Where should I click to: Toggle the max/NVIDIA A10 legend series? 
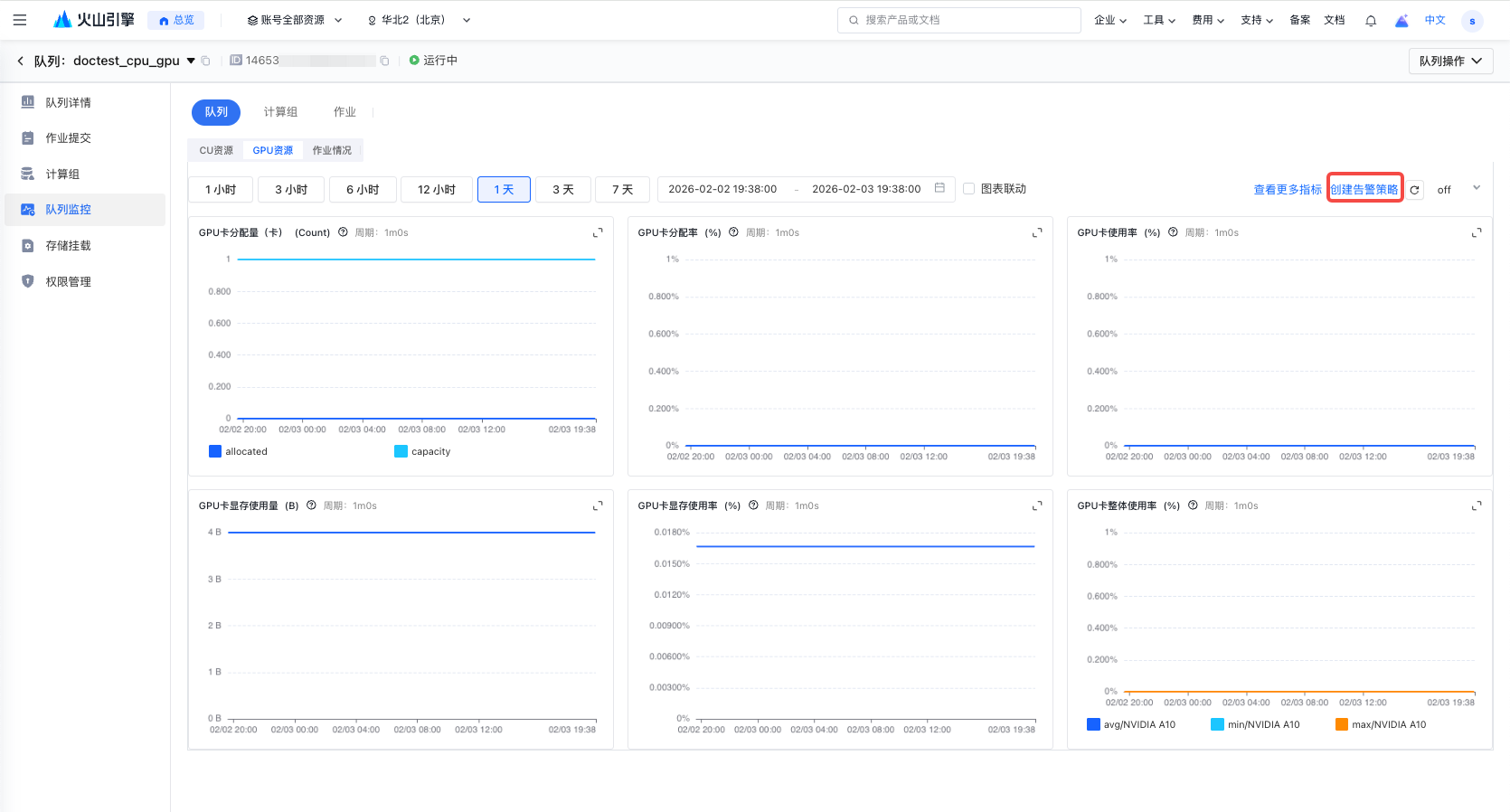[x=1381, y=724]
